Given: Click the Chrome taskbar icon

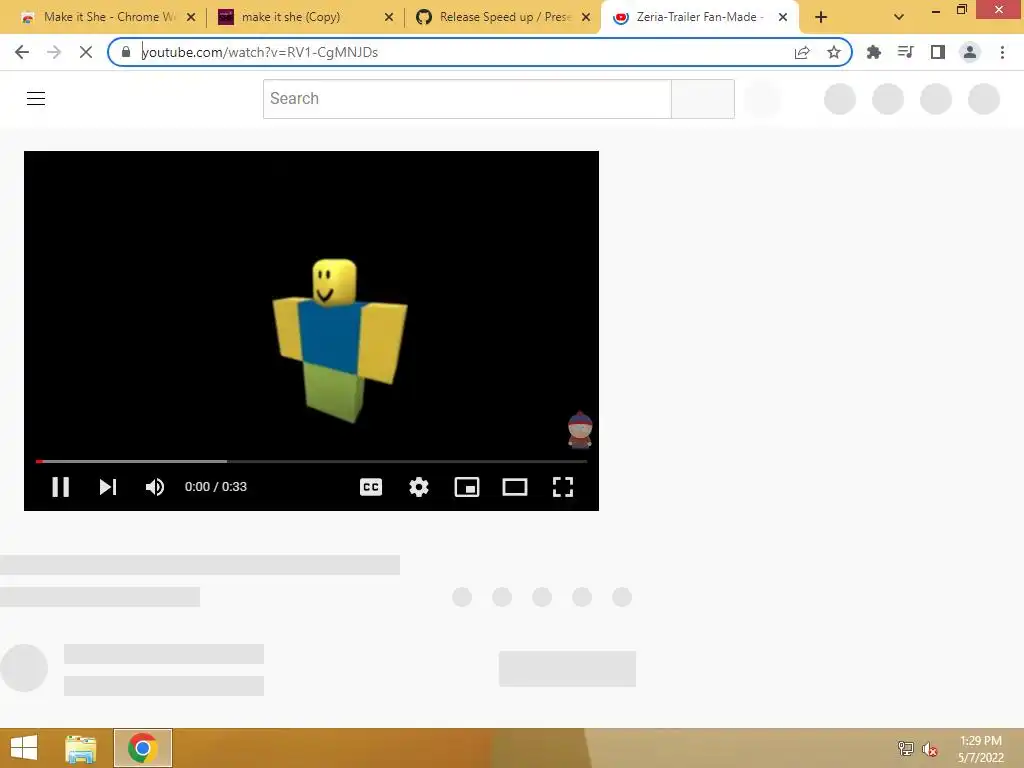Looking at the screenshot, I should 143,748.
